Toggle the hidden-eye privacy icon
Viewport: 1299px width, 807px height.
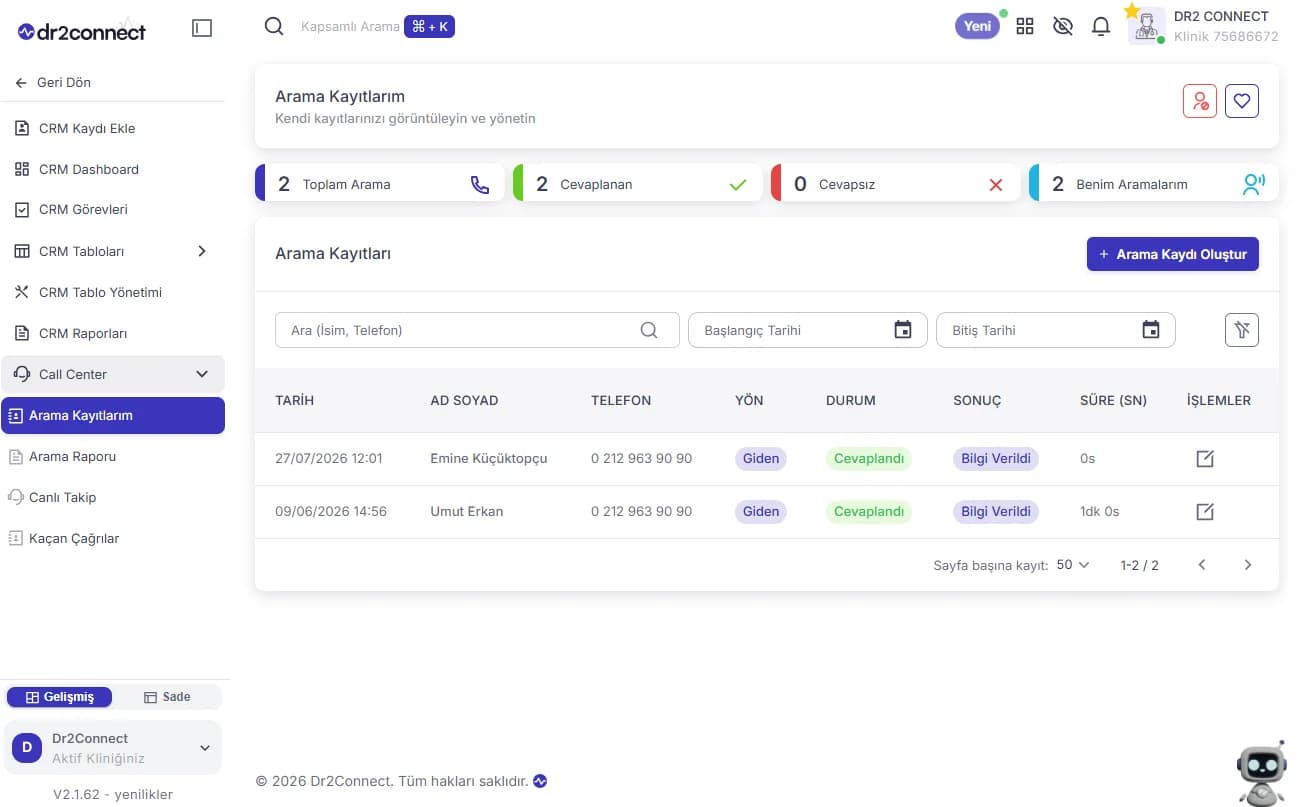tap(1063, 27)
